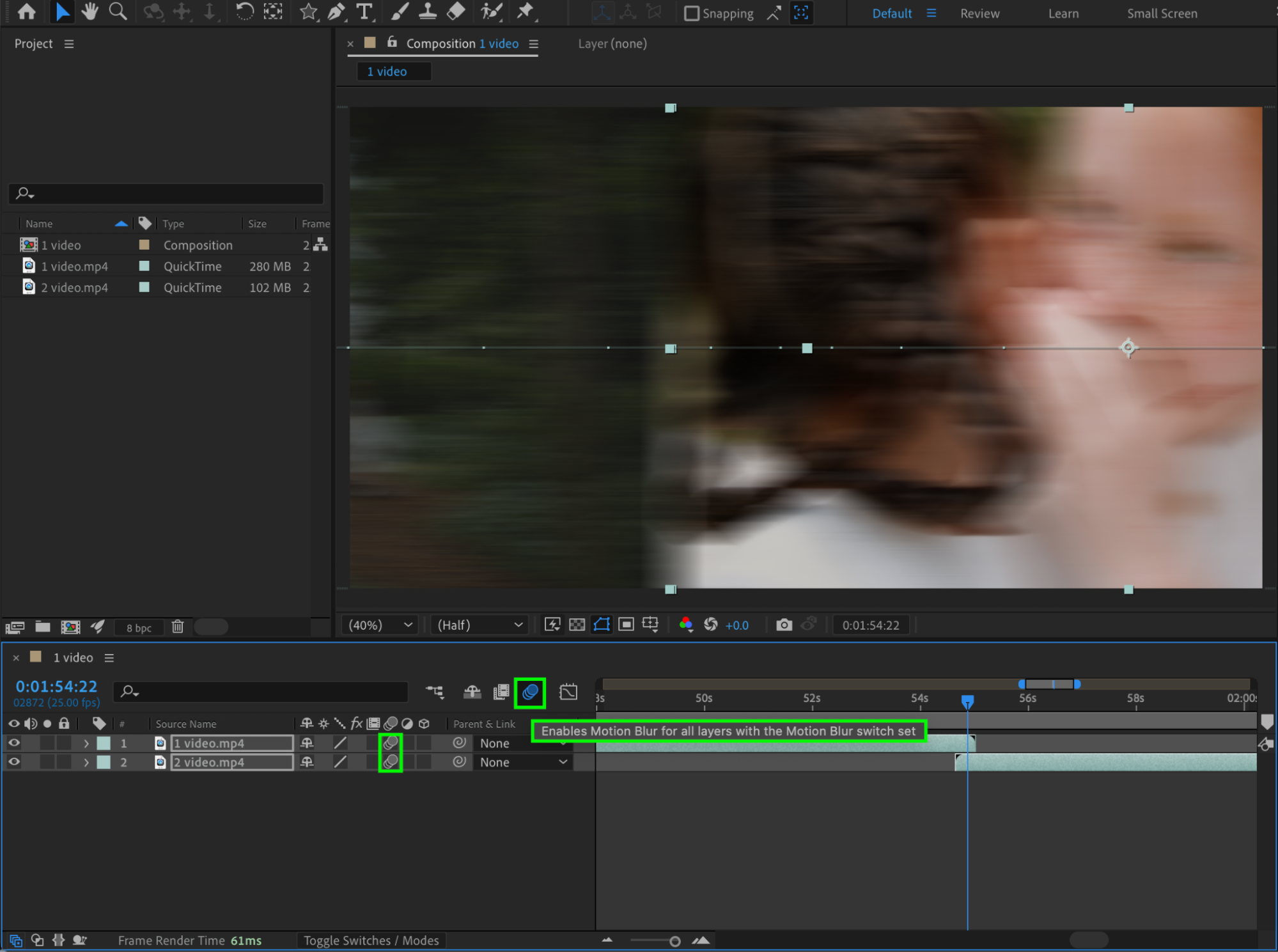Click the Enable Motion Blur timeline button
Image resolution: width=1278 pixels, height=952 pixels.
tap(530, 692)
